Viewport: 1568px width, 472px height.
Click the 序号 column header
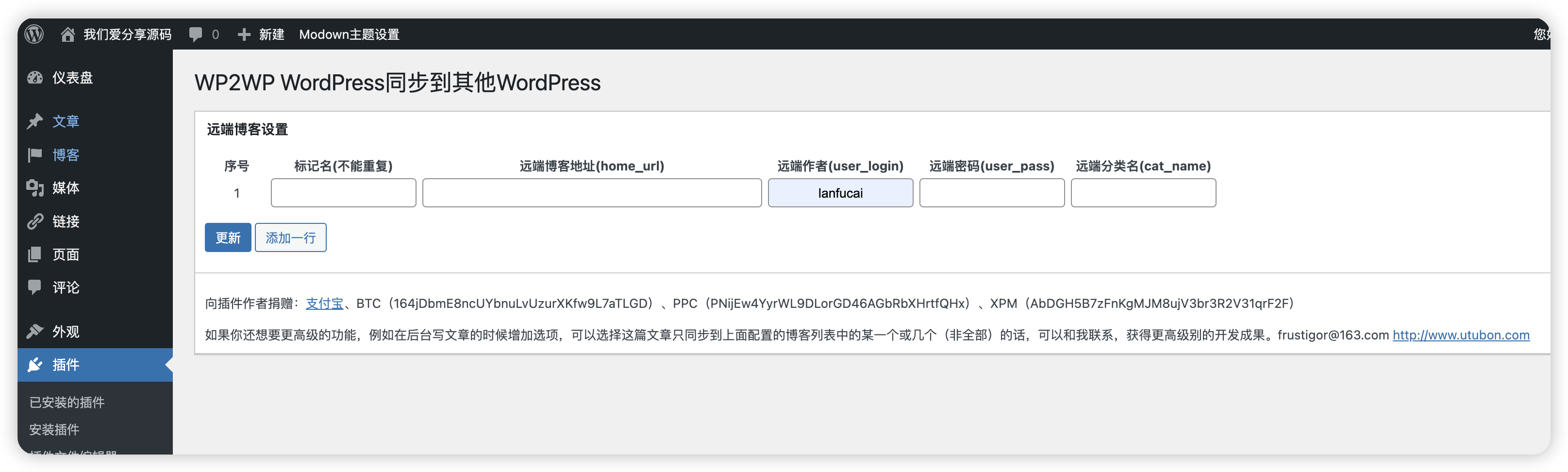(237, 166)
